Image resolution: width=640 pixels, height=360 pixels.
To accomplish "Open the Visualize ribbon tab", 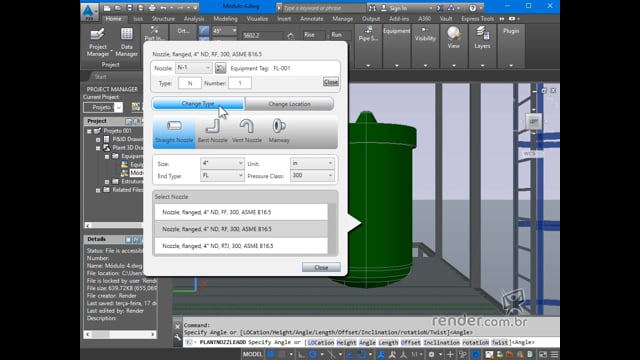I will 257,19.
